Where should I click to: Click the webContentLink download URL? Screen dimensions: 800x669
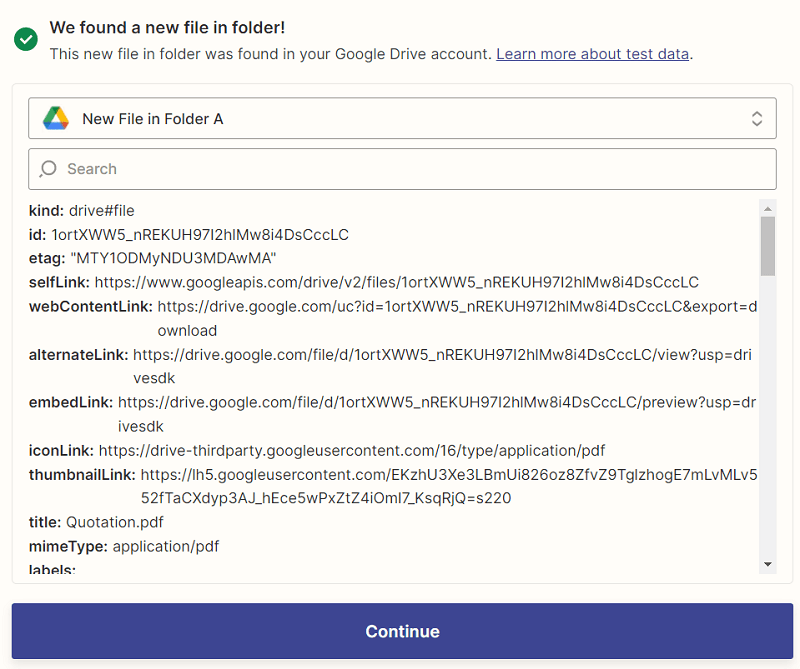tap(457, 306)
